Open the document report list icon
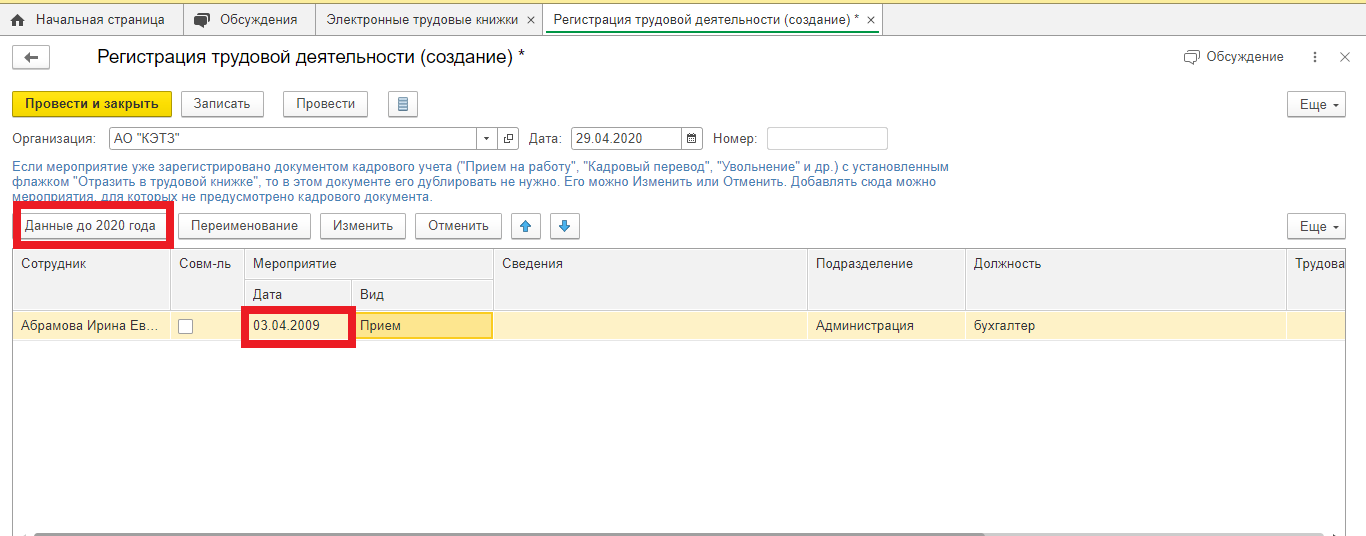Viewport: 1366px width, 536px height. (x=402, y=104)
